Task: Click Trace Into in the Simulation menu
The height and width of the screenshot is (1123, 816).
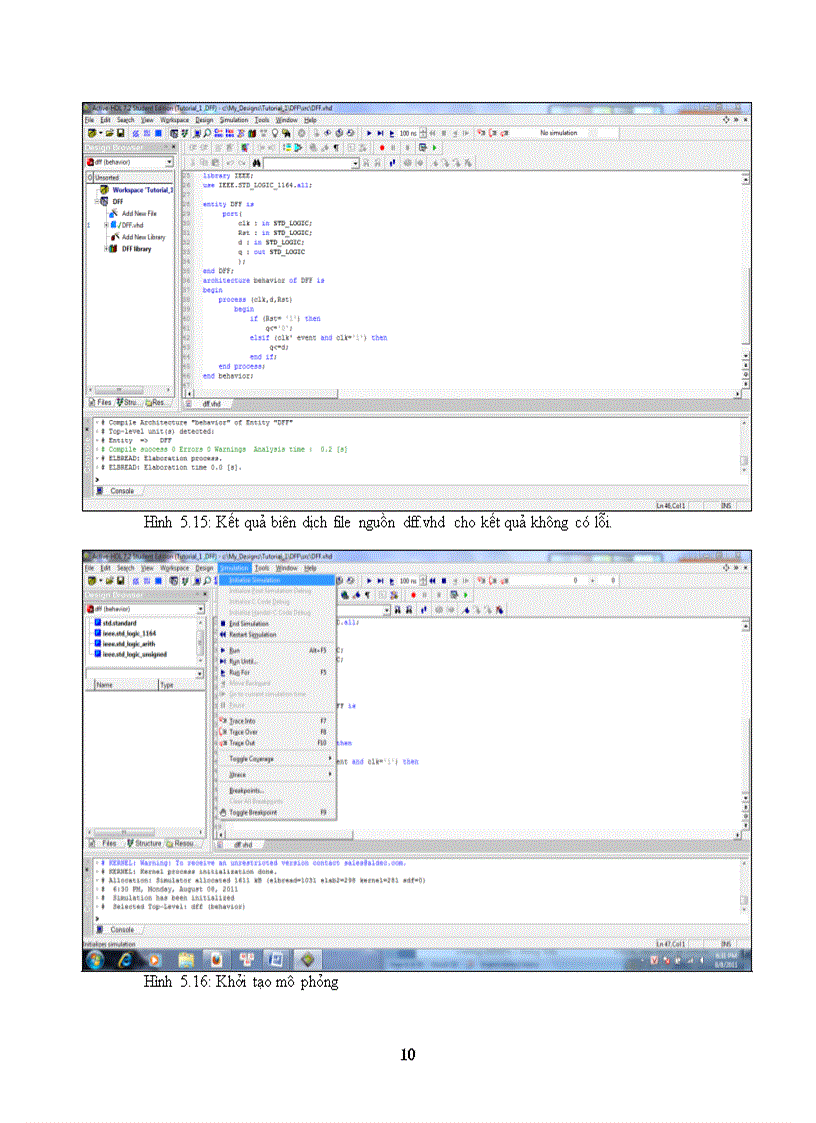Action: [x=243, y=720]
